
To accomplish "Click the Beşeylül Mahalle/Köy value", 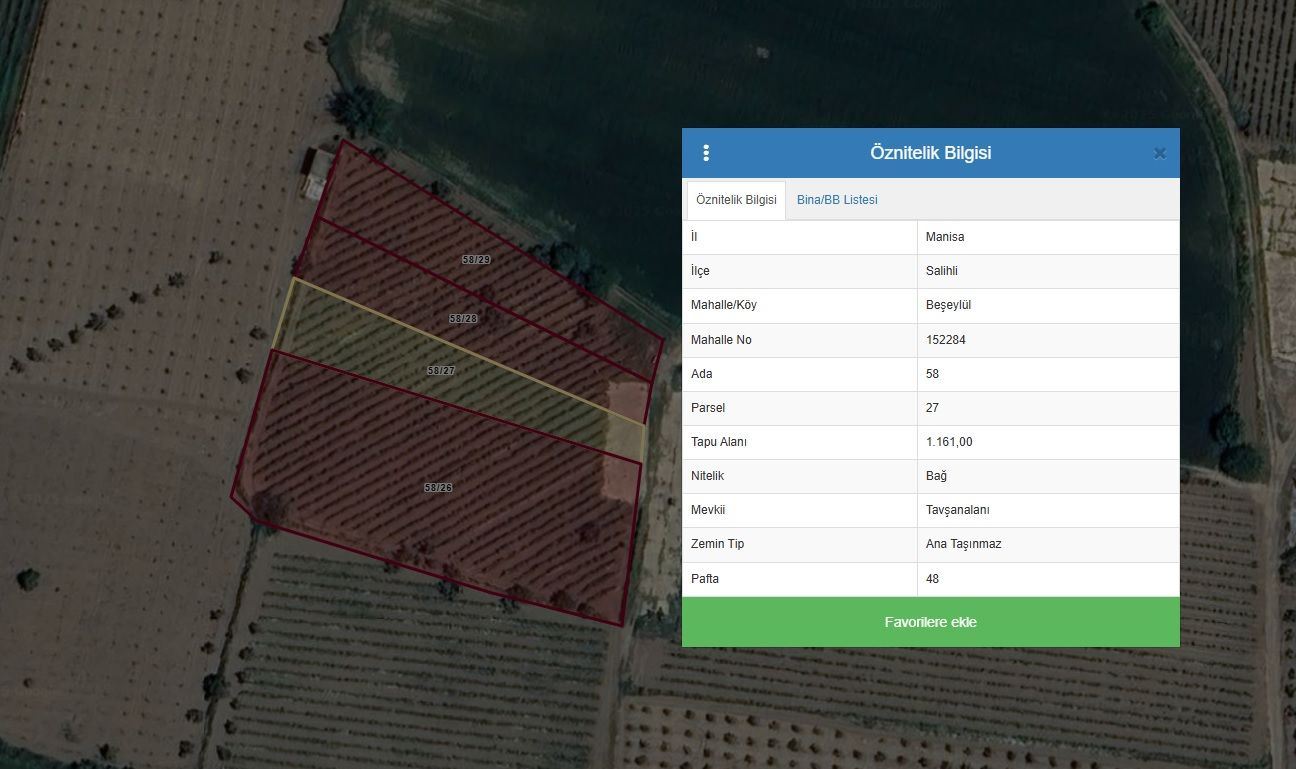I will [949, 305].
